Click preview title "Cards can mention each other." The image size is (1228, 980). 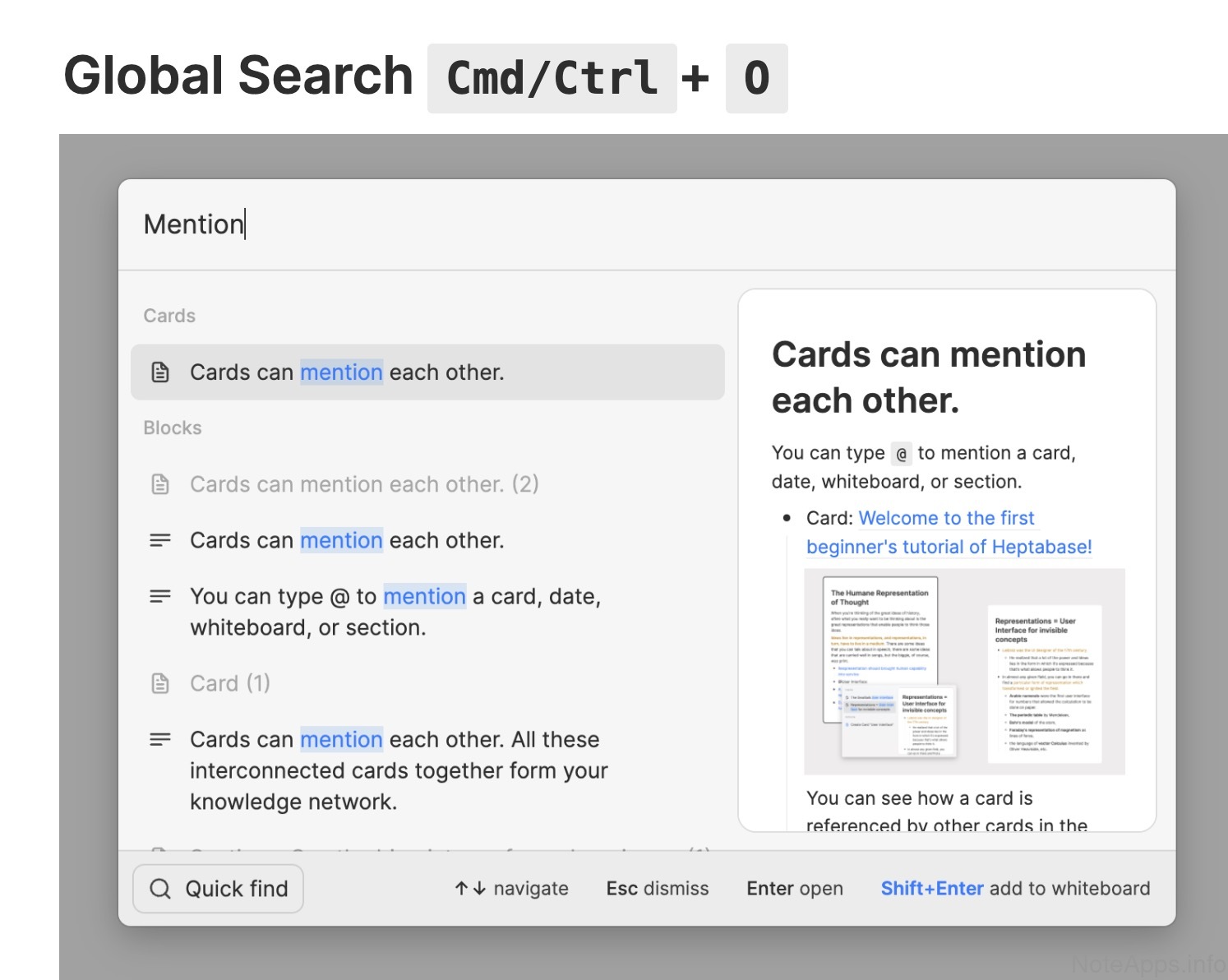tap(929, 377)
